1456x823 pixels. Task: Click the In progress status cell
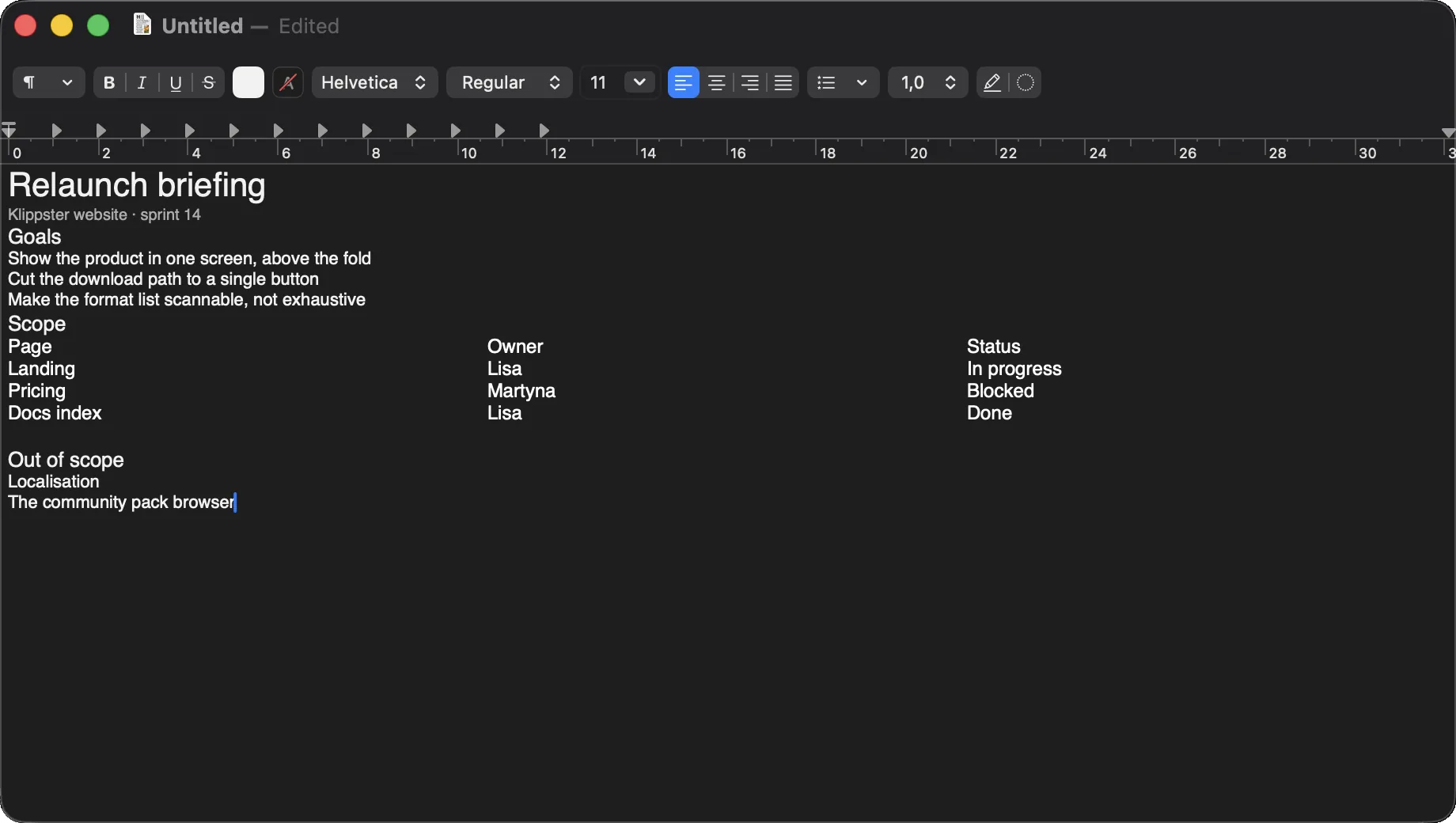(1014, 369)
